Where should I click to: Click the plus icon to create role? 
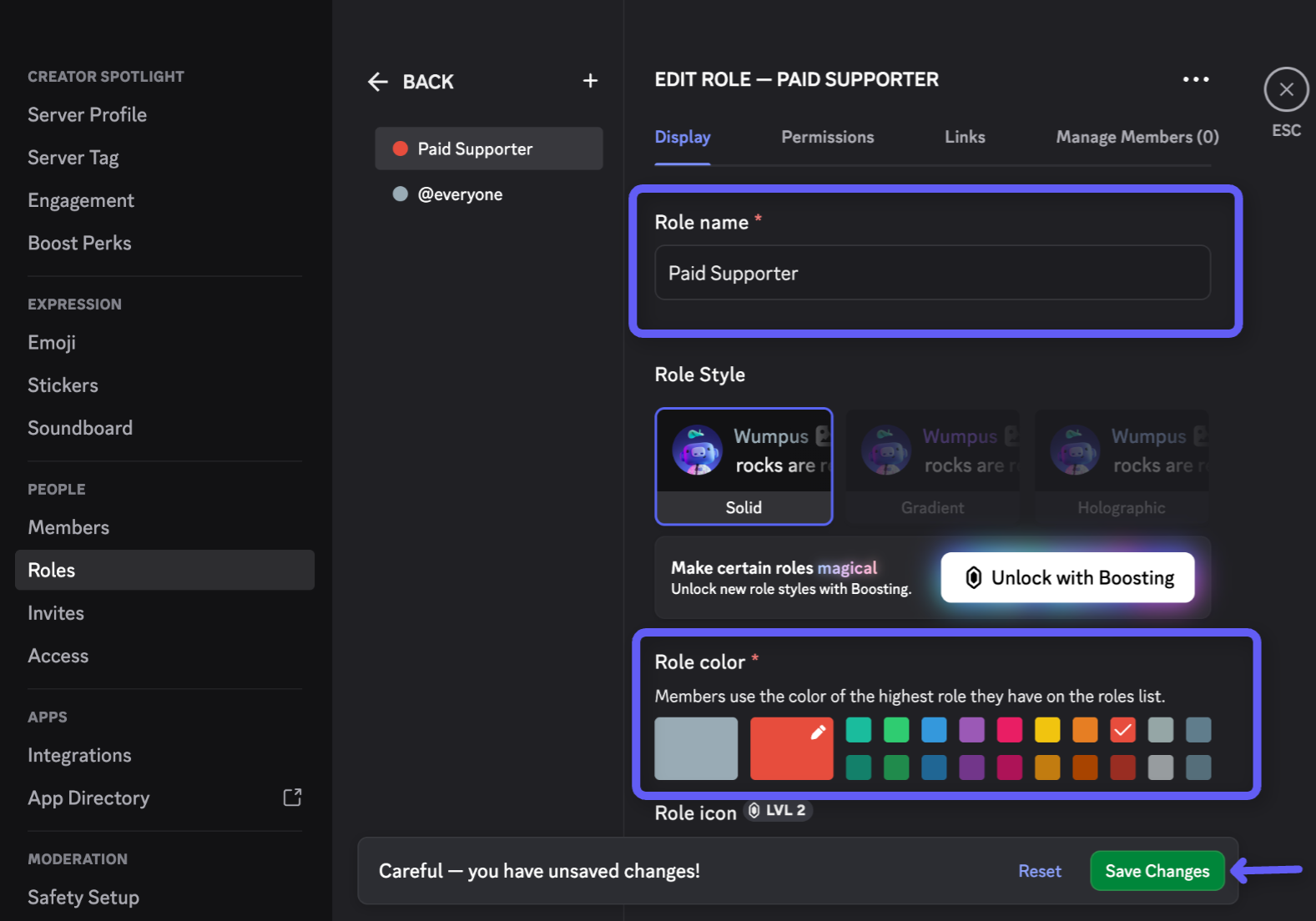tap(590, 81)
